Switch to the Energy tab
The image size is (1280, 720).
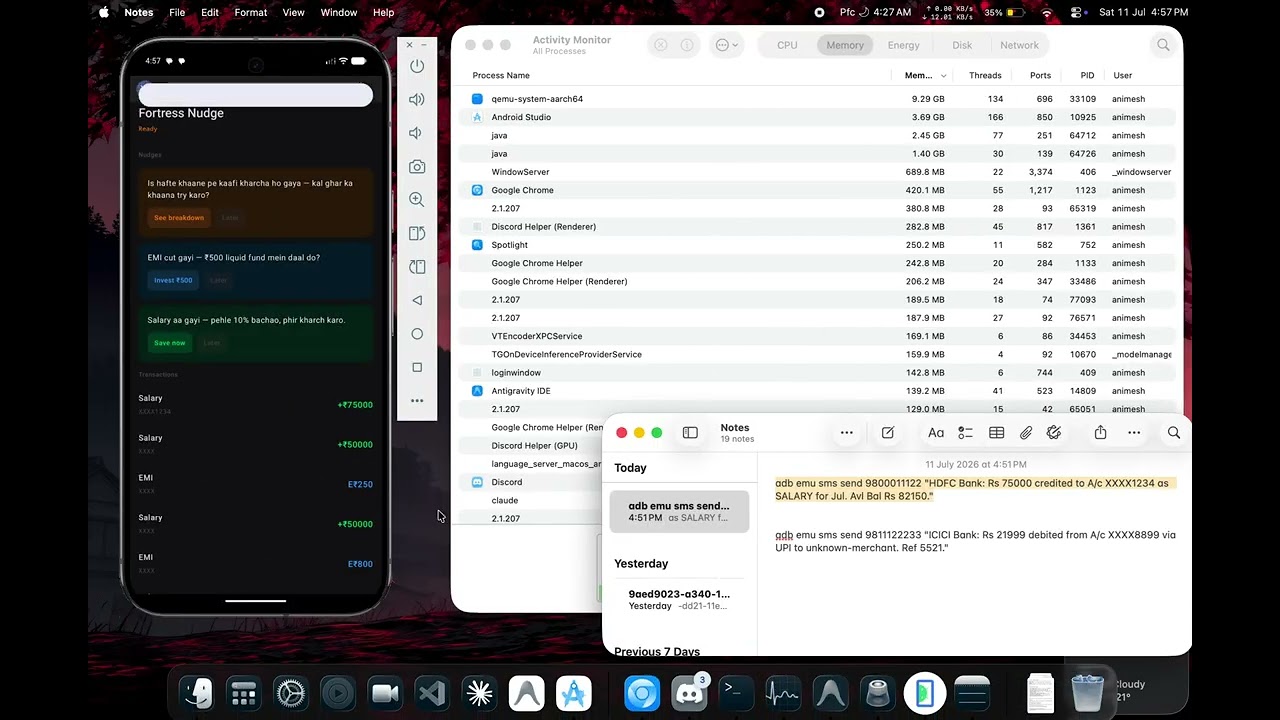tap(904, 45)
